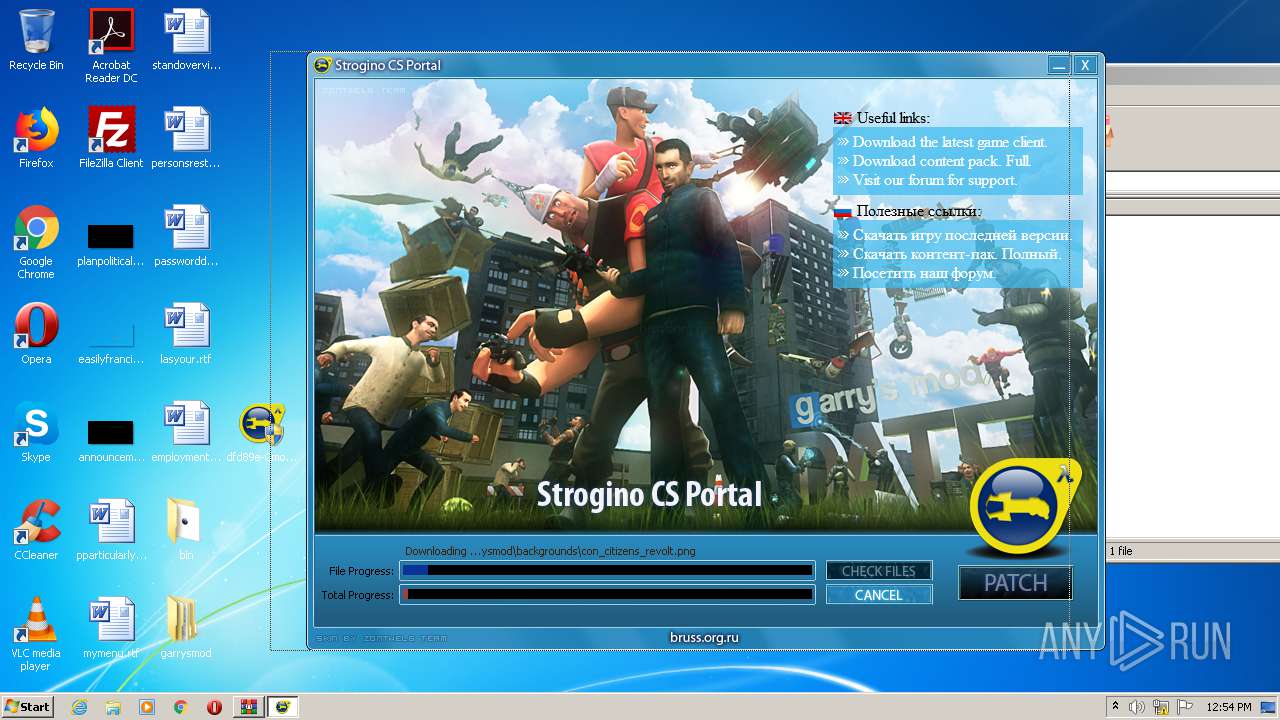
Task: Select the planpolitical... desktop file
Action: click(x=111, y=242)
